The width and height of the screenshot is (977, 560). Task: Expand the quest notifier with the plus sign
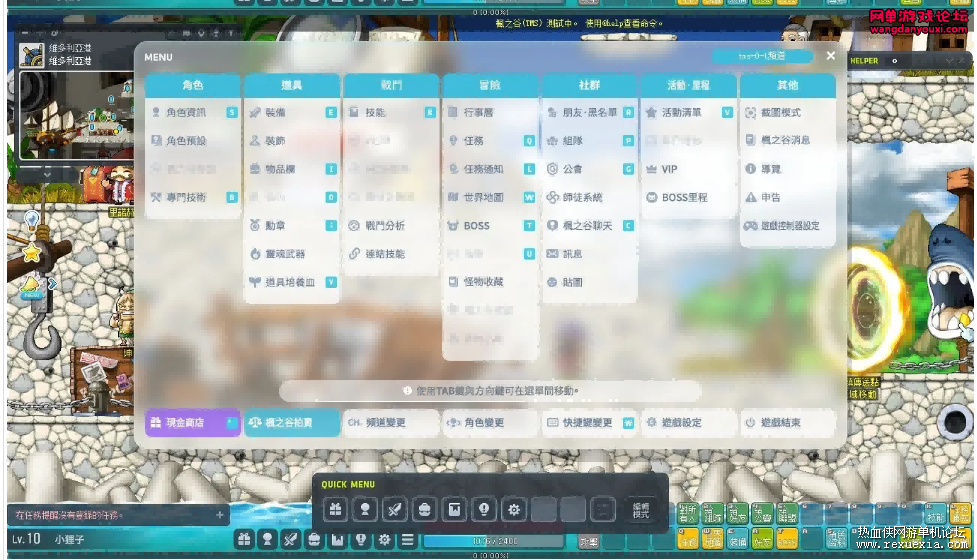(x=219, y=515)
